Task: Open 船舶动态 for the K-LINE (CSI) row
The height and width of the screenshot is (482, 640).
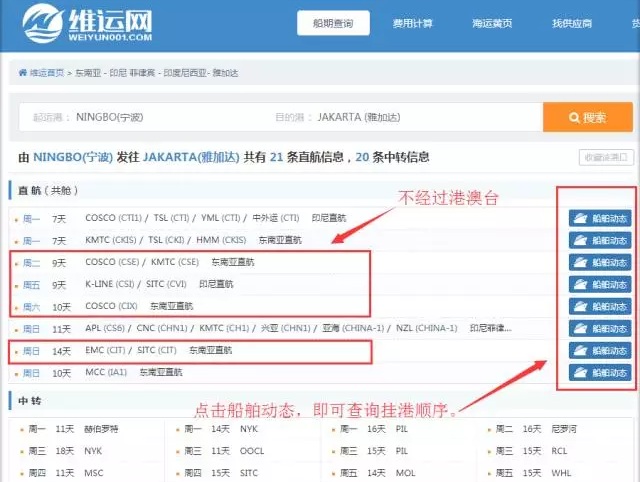Action: click(x=600, y=284)
